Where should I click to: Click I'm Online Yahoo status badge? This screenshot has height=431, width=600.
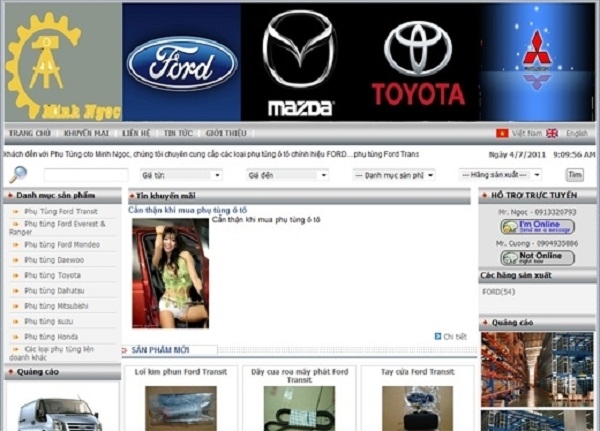[538, 227]
